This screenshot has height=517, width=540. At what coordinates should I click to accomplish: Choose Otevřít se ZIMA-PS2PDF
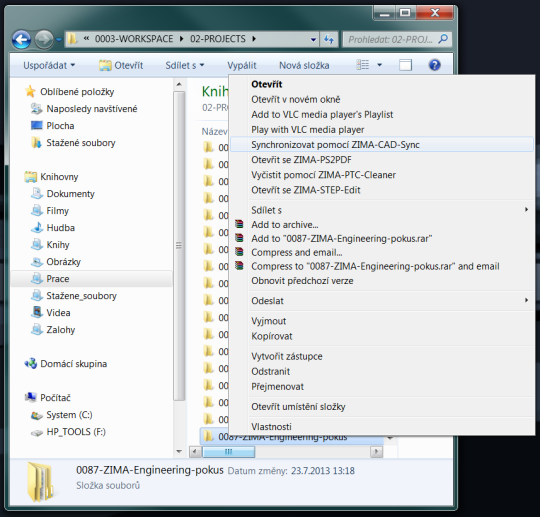(382, 160)
